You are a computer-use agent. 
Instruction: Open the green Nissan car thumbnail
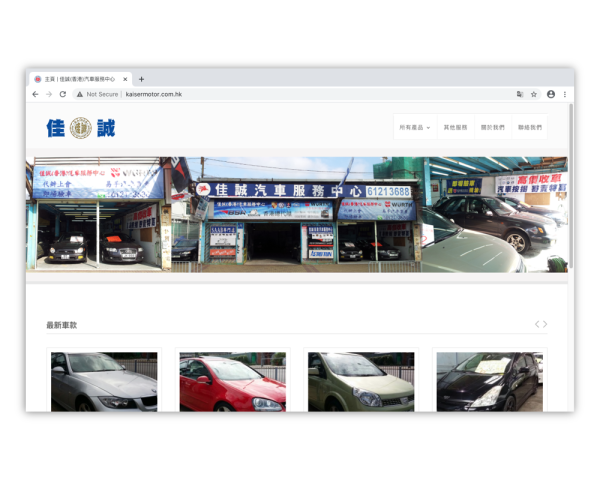click(x=361, y=382)
